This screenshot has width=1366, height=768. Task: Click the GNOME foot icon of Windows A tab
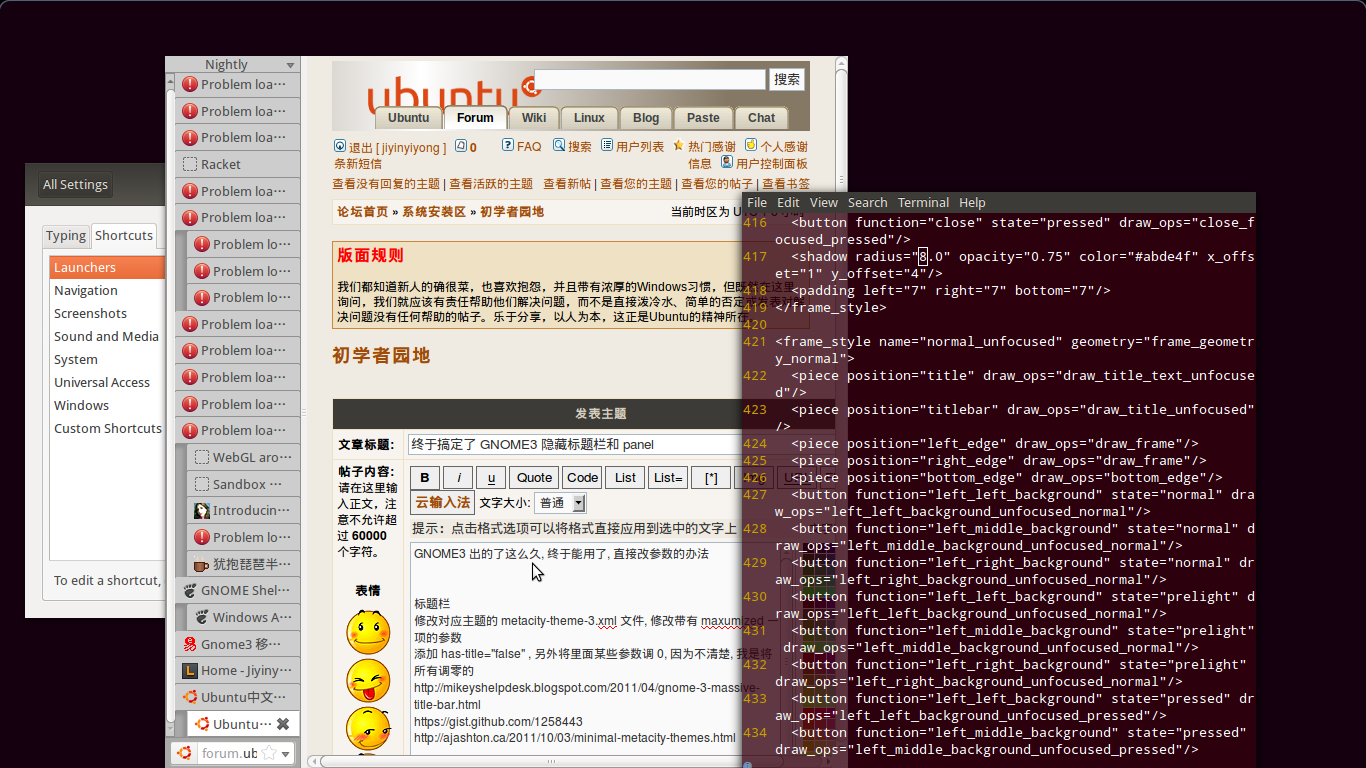201,617
